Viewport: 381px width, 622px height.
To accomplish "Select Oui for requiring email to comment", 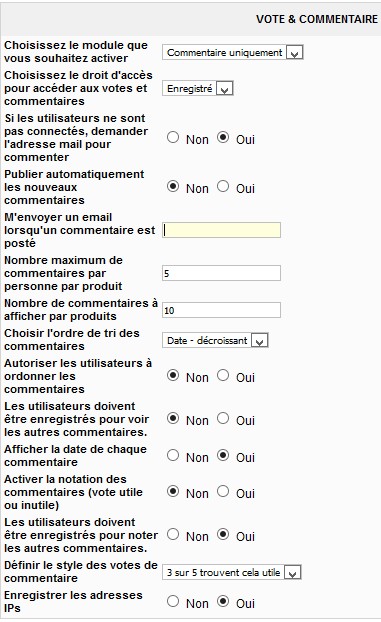I will pyautogui.click(x=223, y=138).
